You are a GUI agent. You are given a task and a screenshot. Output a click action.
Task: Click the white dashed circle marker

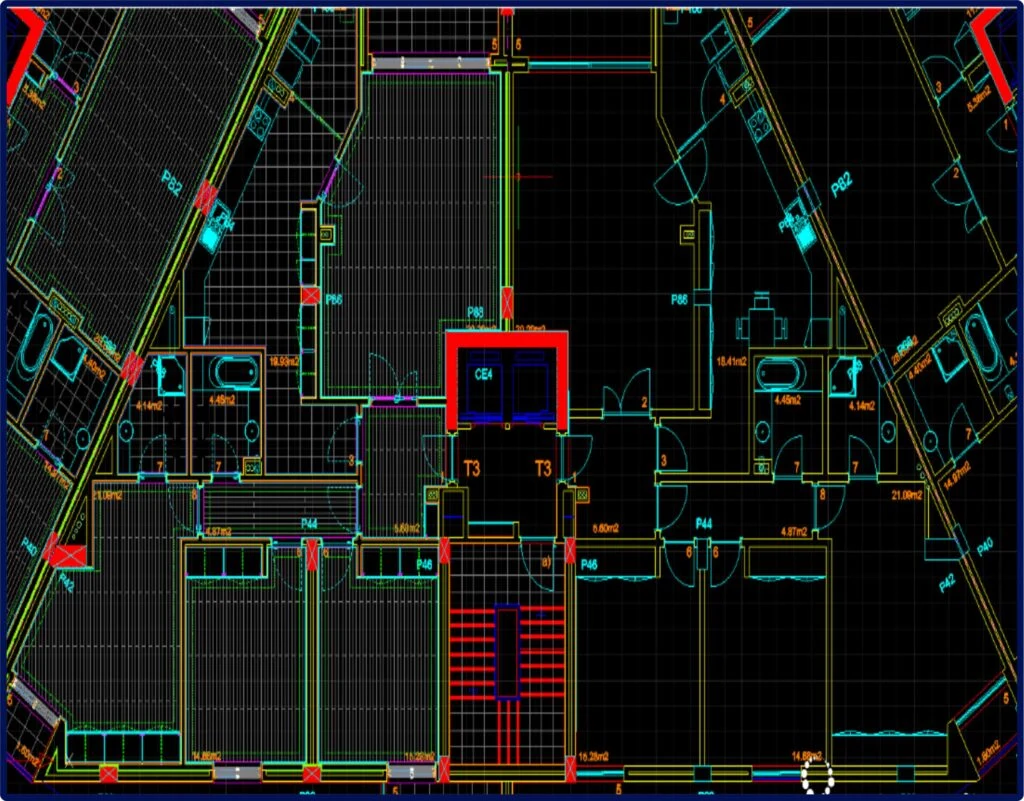pyautogui.click(x=817, y=777)
